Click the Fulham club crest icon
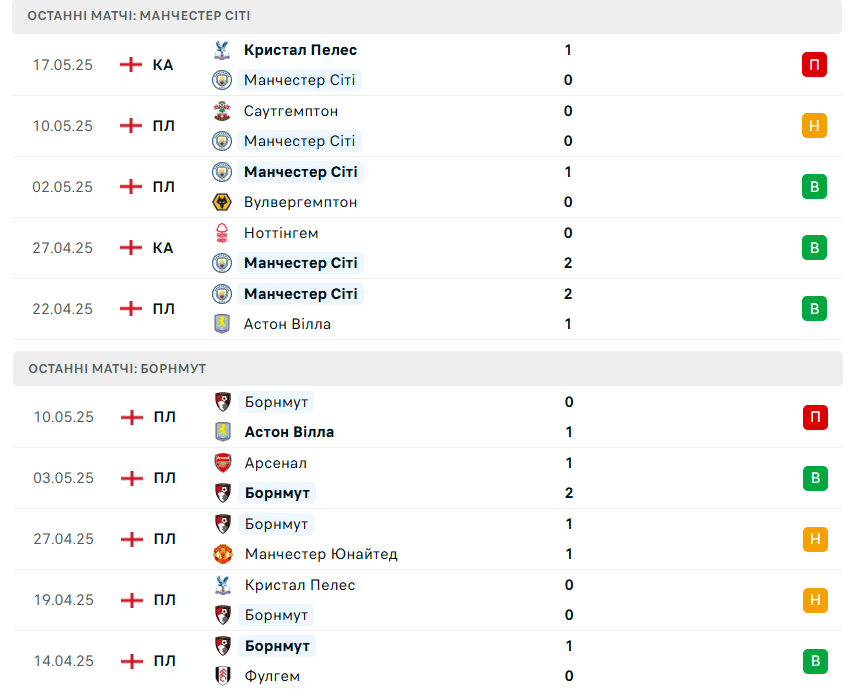Screen dimensions: 855x696 click(x=222, y=676)
